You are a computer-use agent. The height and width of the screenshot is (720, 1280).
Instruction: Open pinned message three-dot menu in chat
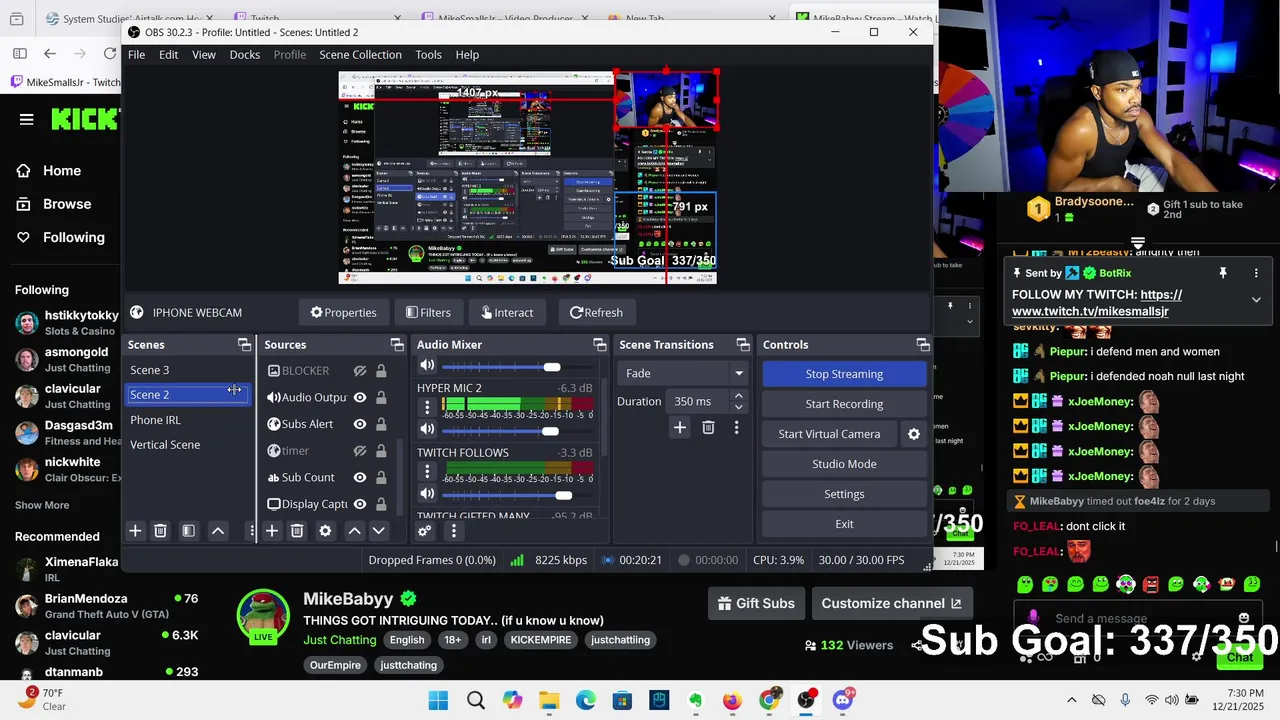(x=1256, y=273)
